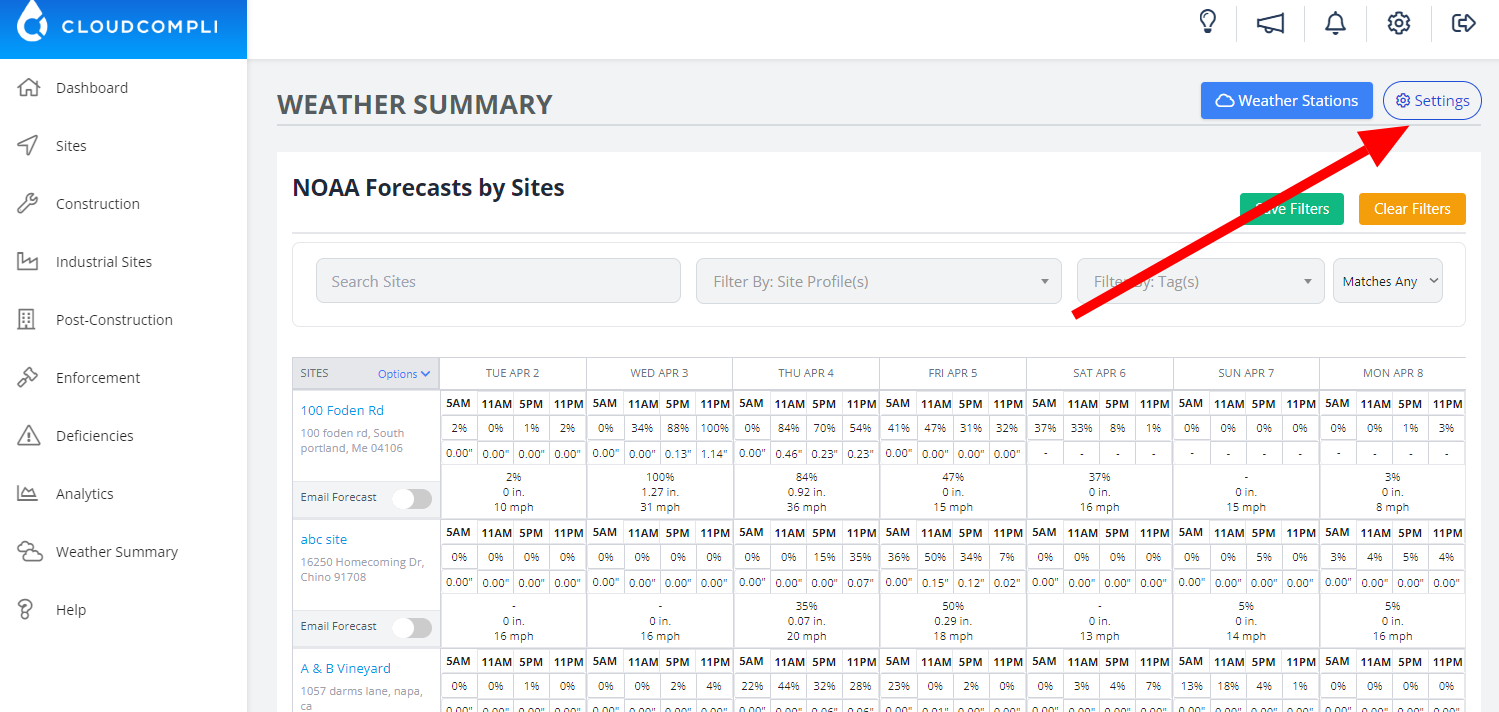Open the 100 Foden Rd site link

click(342, 410)
